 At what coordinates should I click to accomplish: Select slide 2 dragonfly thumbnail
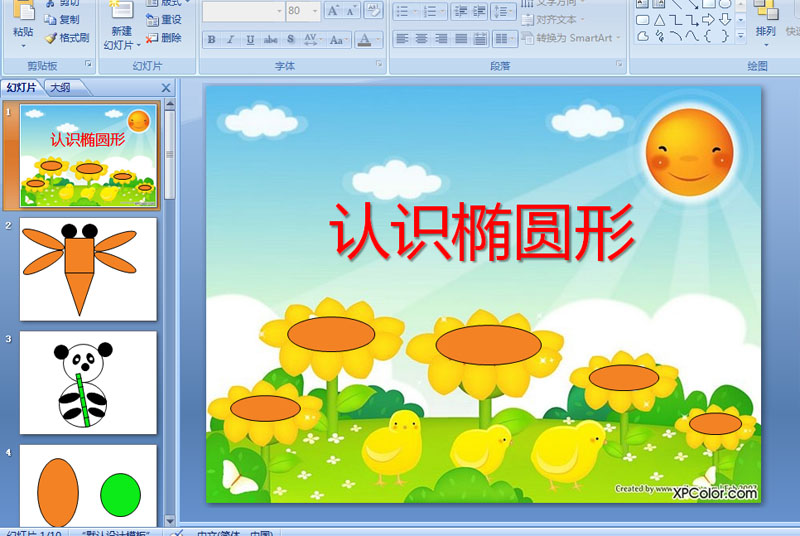(x=88, y=269)
